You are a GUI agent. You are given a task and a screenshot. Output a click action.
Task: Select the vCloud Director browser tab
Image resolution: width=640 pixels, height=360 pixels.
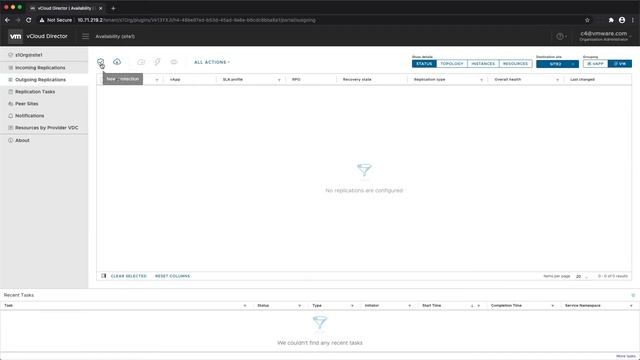[67, 8]
